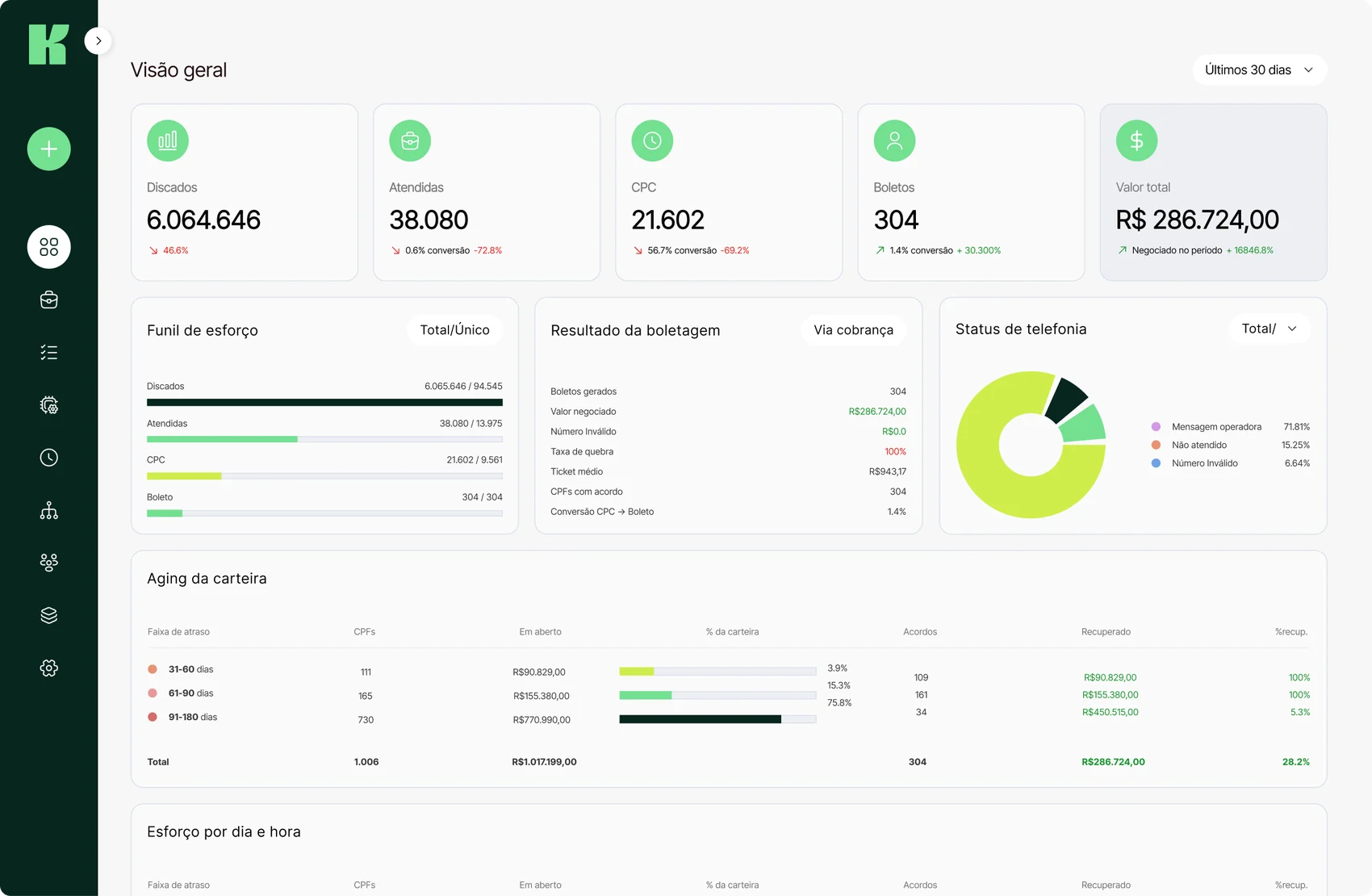Viewport: 1372px width, 896px height.
Task: Open the dashboard grid icon in the sidebar
Action: [49, 247]
